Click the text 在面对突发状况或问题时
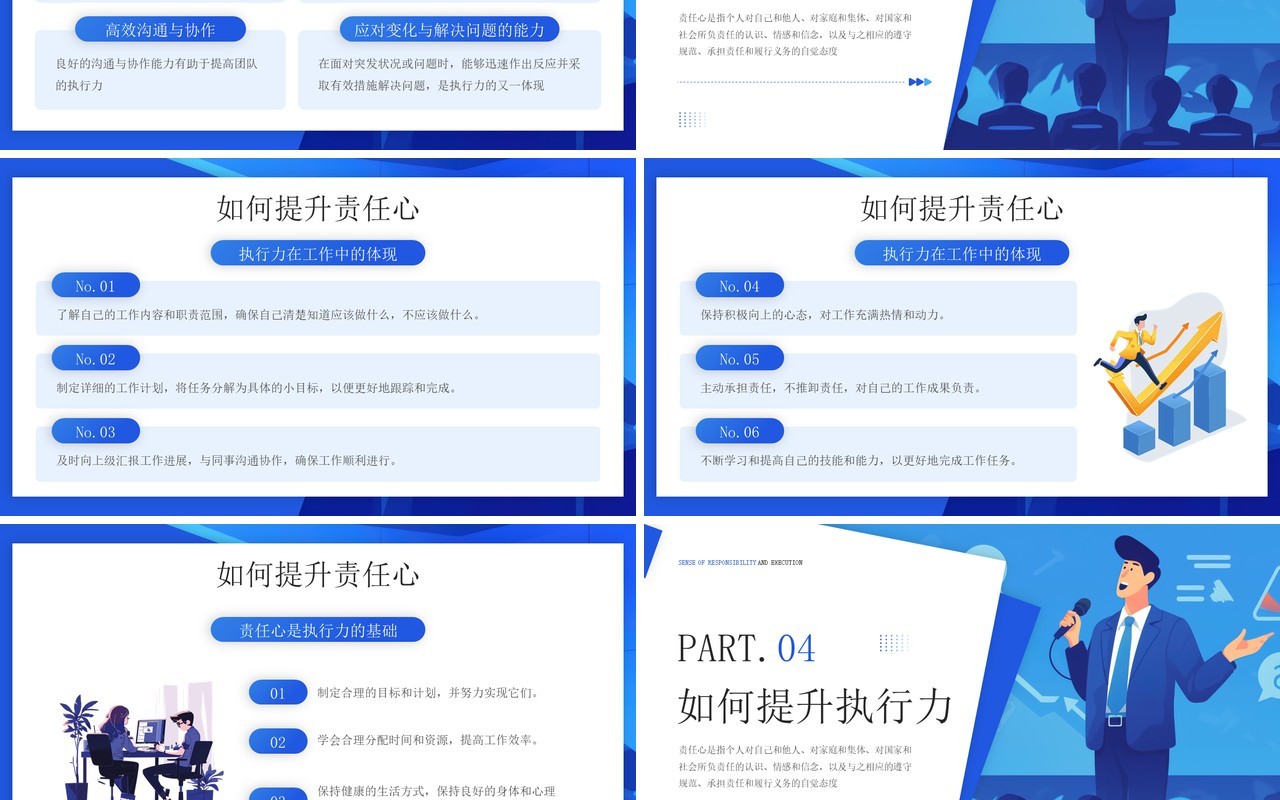This screenshot has width=1280, height=800. pyautogui.click(x=385, y=64)
